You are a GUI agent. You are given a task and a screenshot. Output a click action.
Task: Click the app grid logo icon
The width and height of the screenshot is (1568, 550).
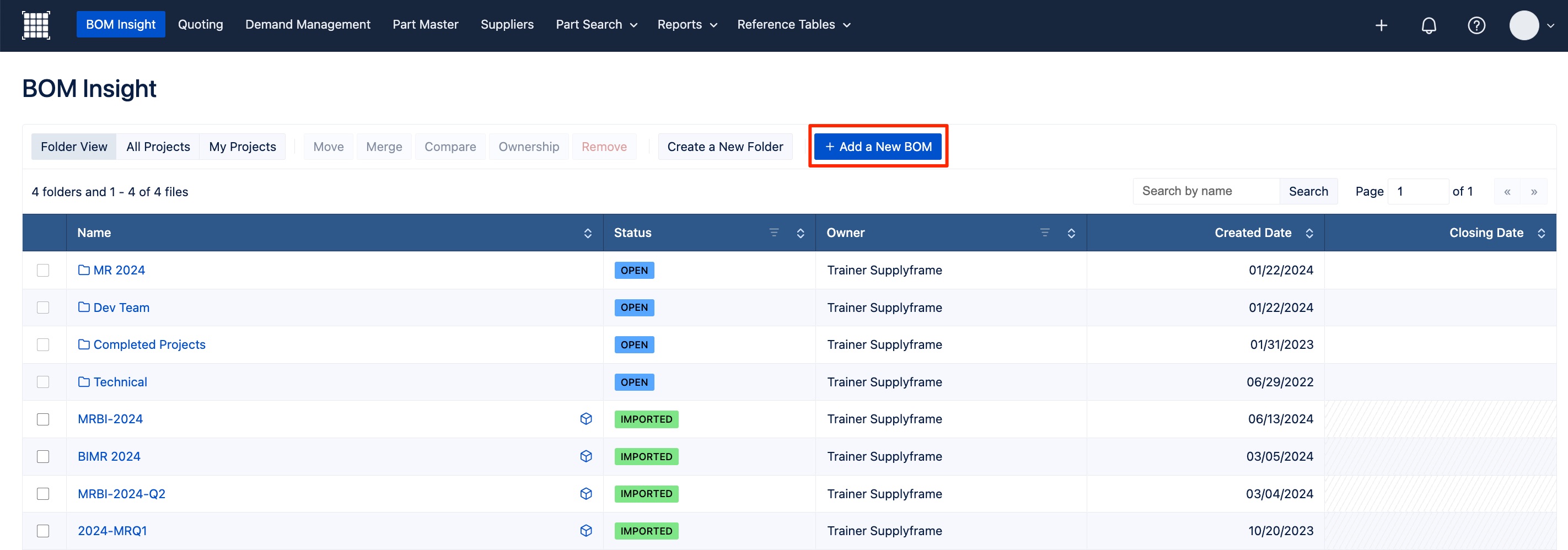point(36,25)
